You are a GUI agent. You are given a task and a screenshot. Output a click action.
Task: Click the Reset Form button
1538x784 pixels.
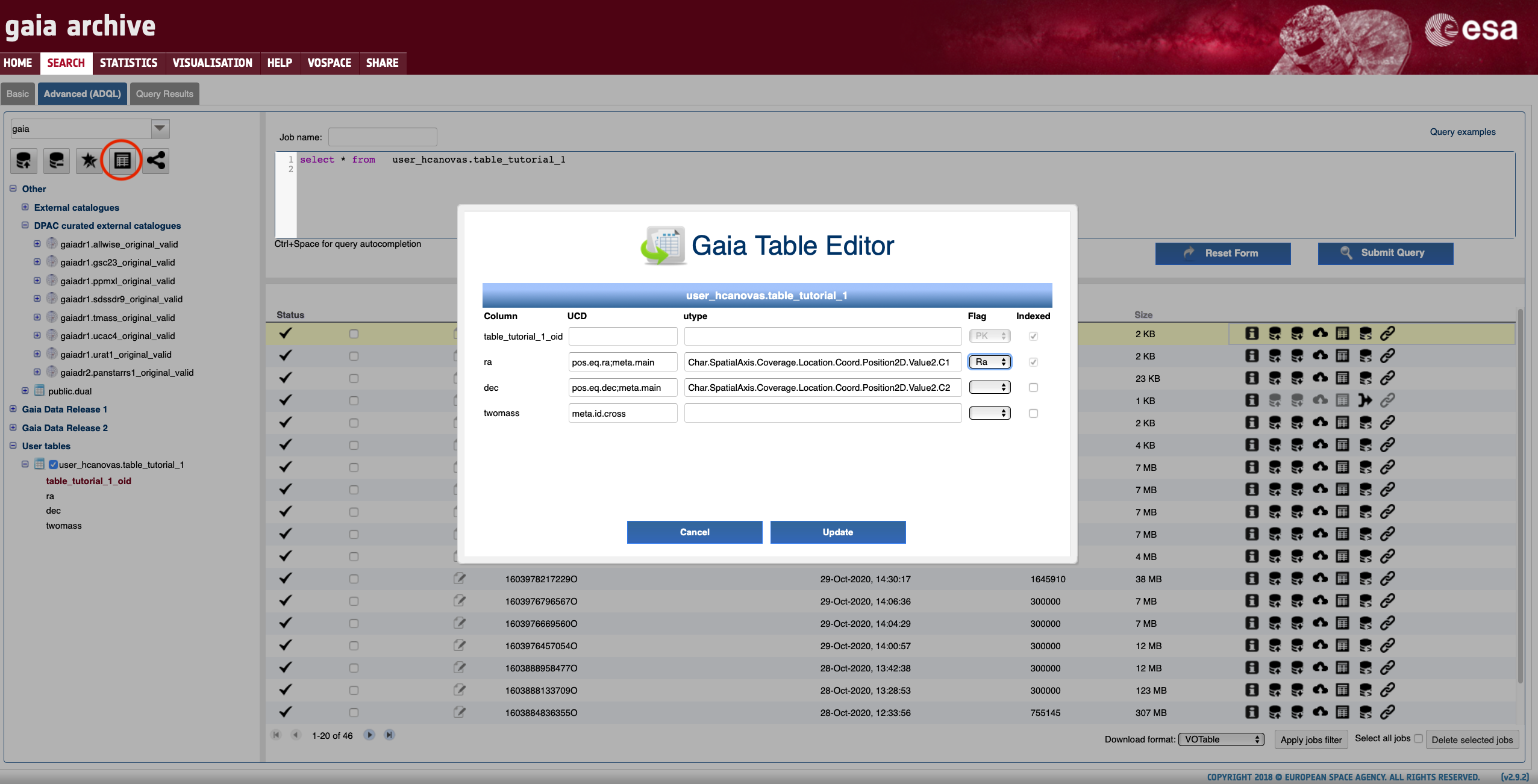click(1223, 253)
